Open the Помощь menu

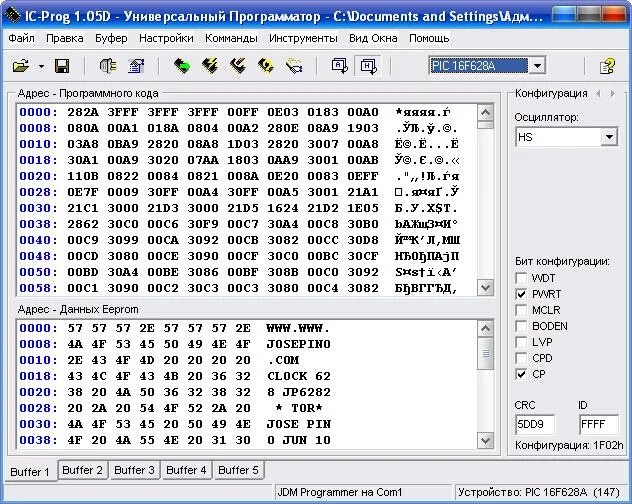pos(429,38)
